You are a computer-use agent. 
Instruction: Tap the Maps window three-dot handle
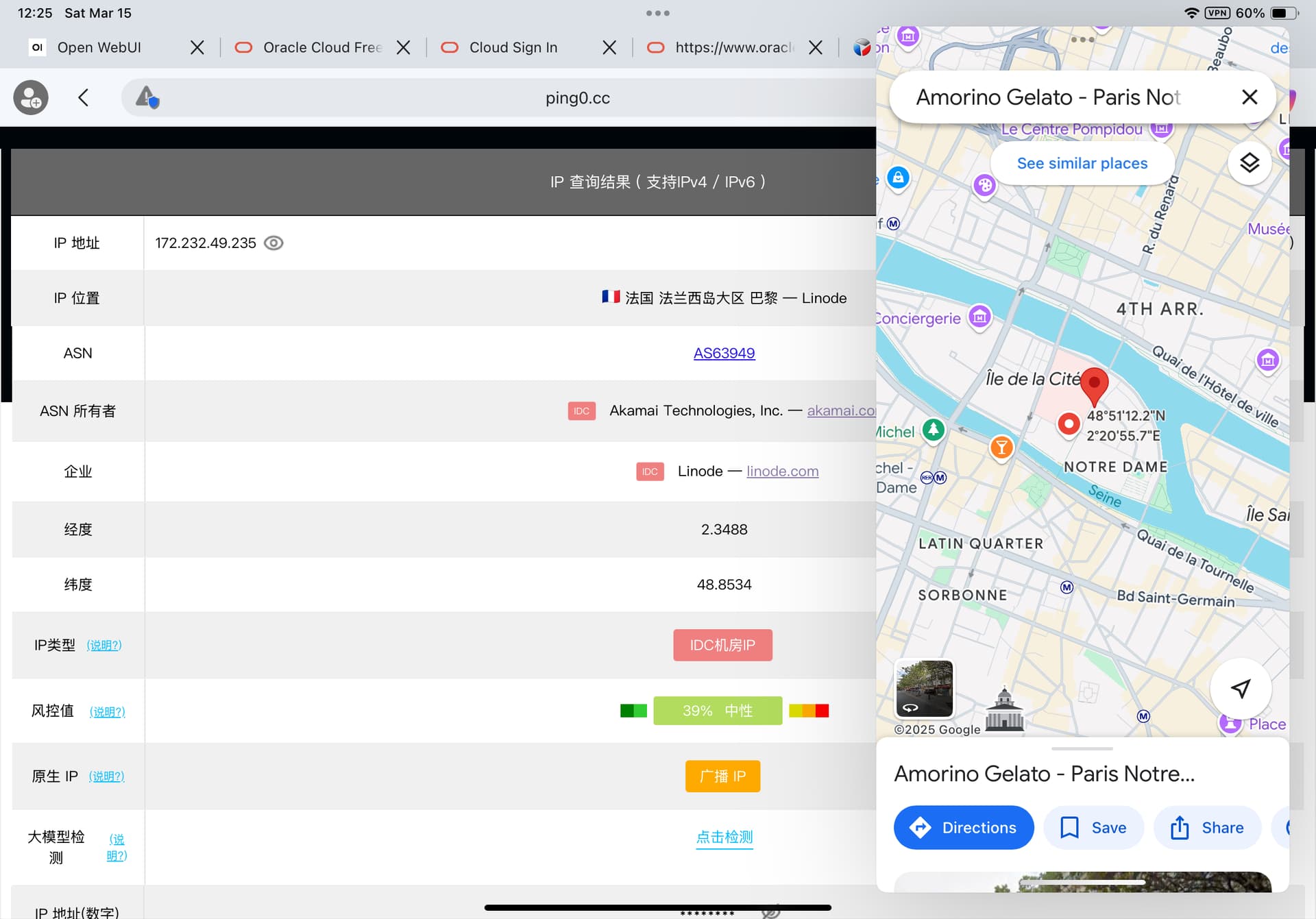tap(1082, 39)
